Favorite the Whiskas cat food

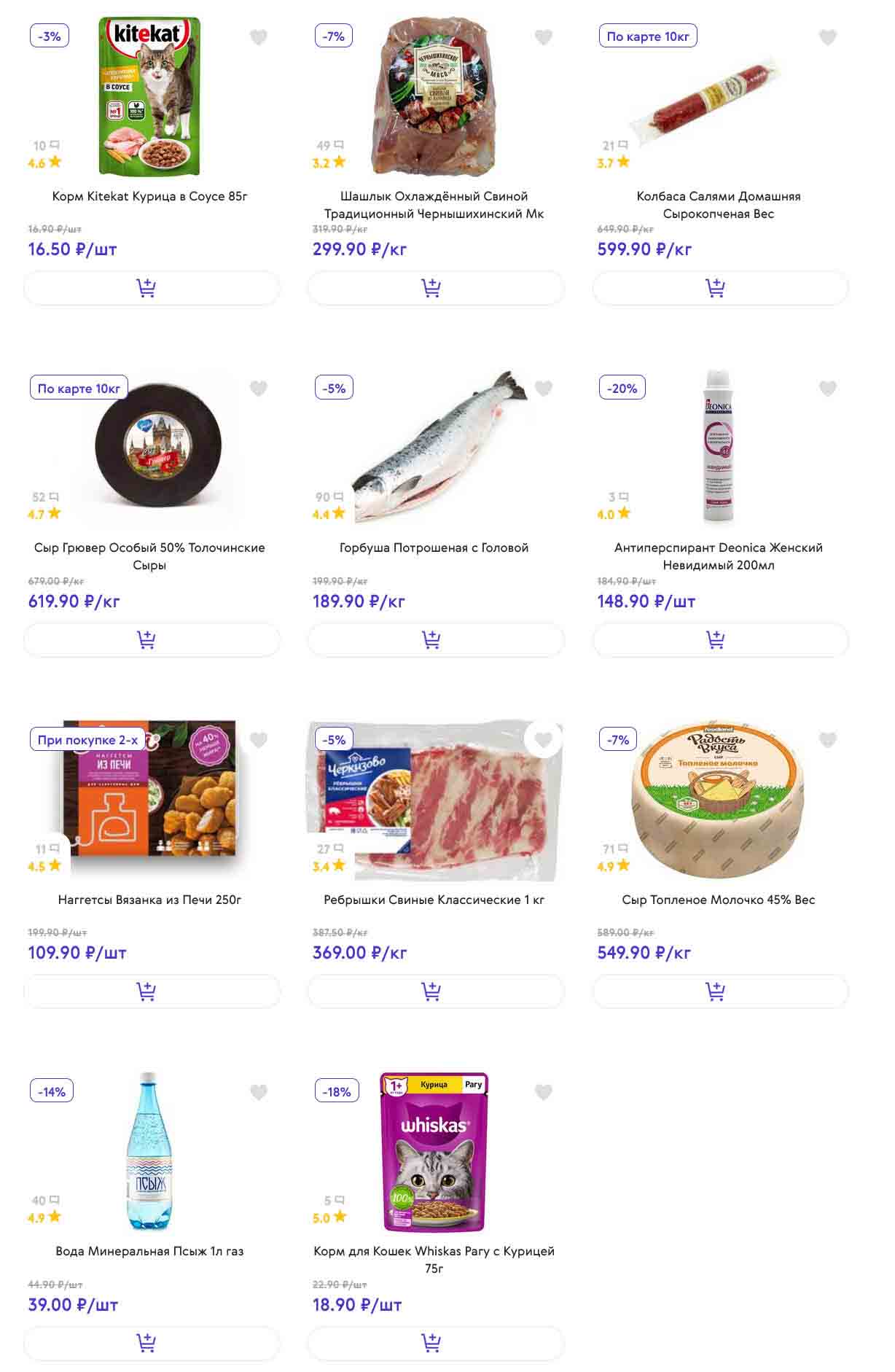point(543,1092)
